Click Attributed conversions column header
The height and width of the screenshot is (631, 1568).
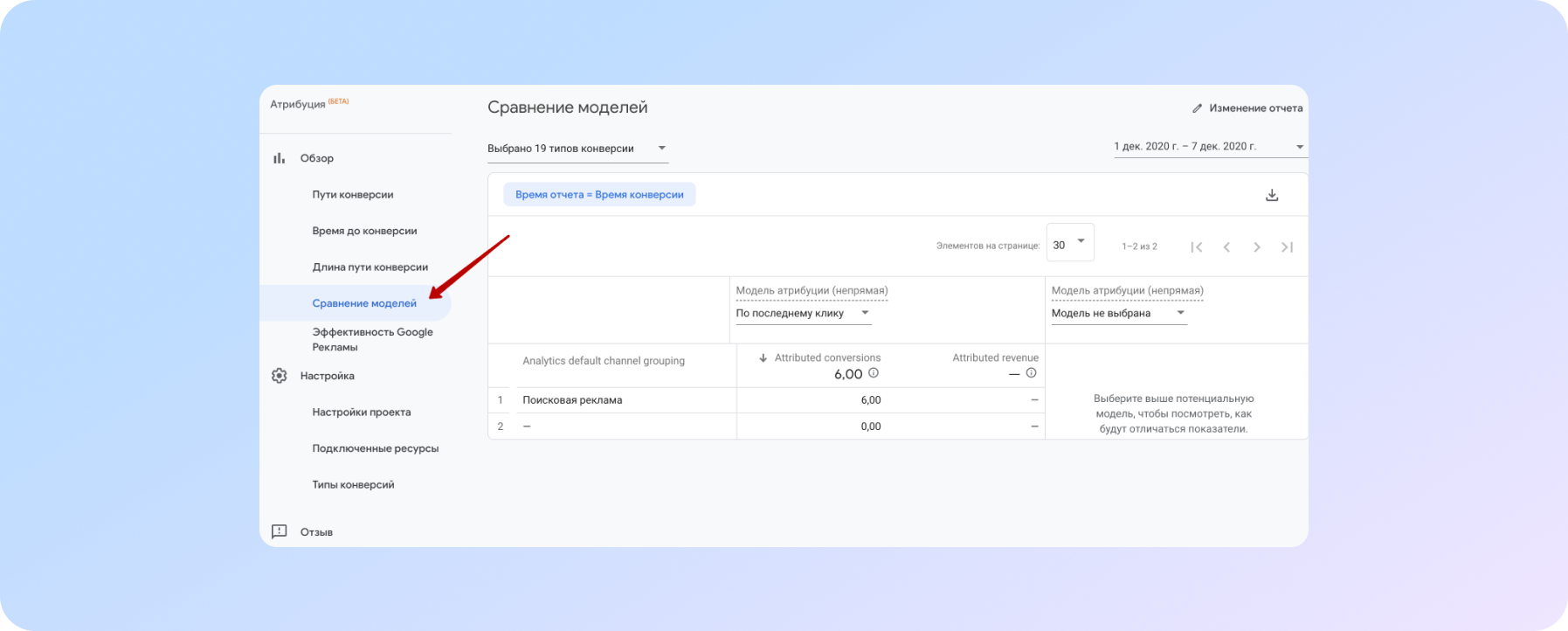coord(827,358)
